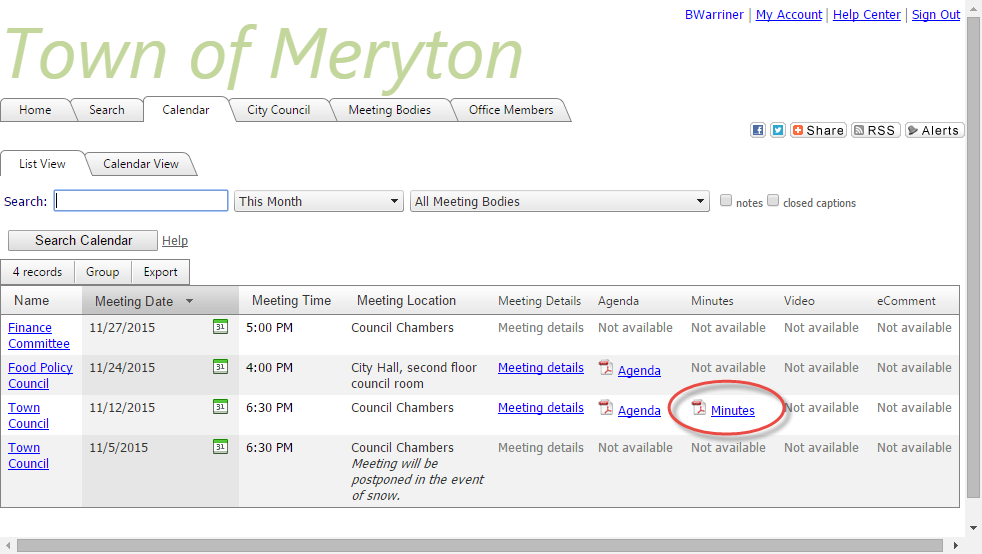Click the Meeting Date column sort arrow
The height and width of the screenshot is (554, 982).
coord(190,301)
